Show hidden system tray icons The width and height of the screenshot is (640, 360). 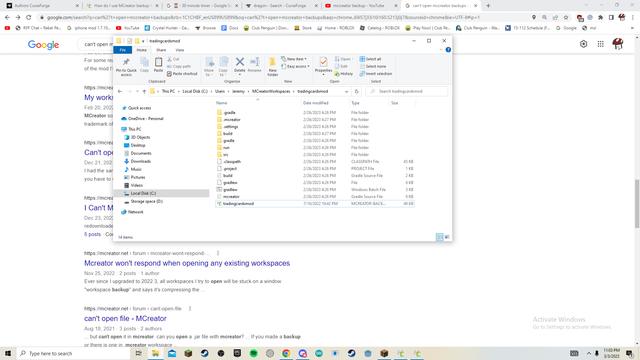point(589,353)
